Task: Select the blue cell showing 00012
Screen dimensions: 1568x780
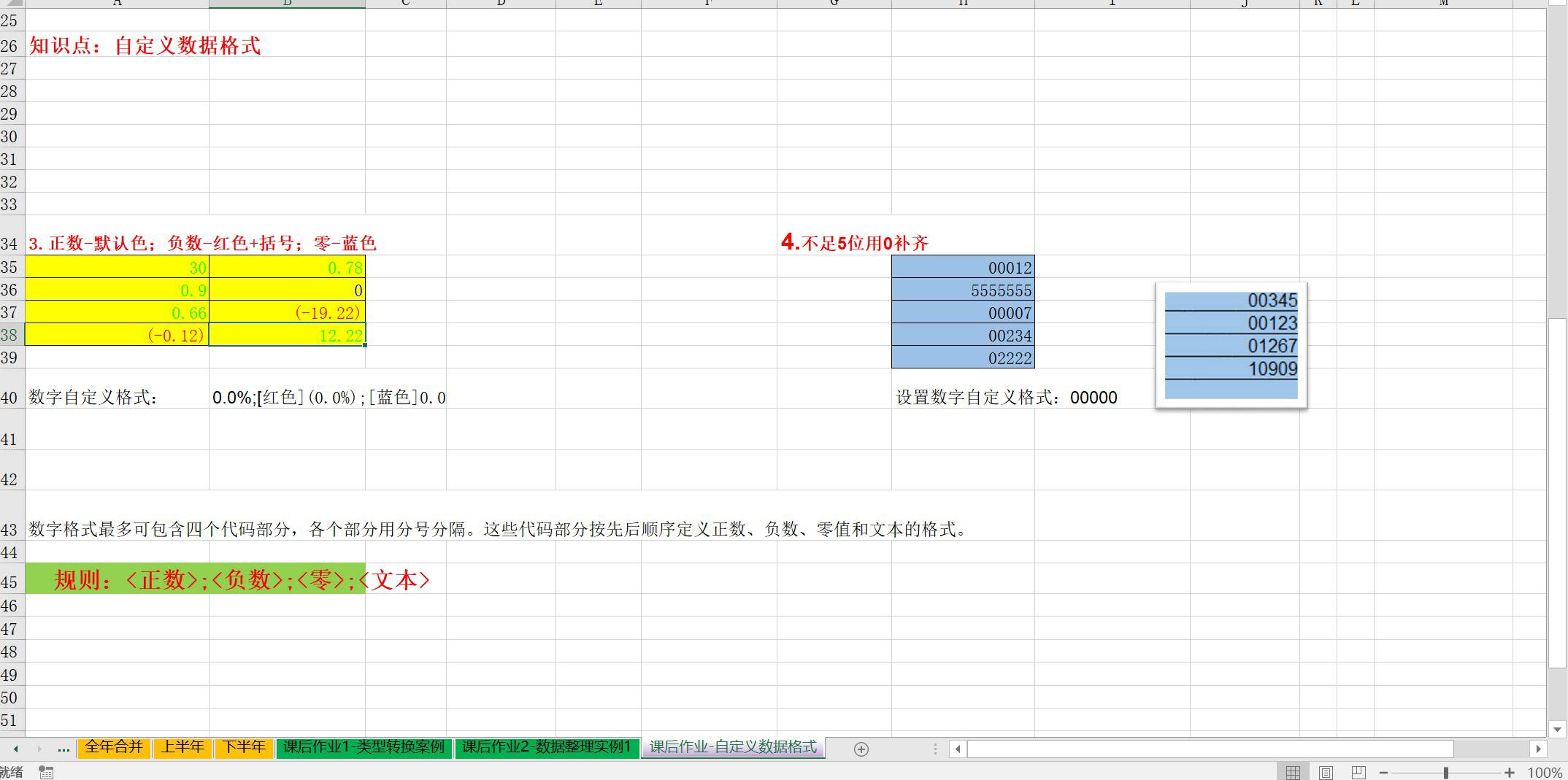Action: [963, 267]
